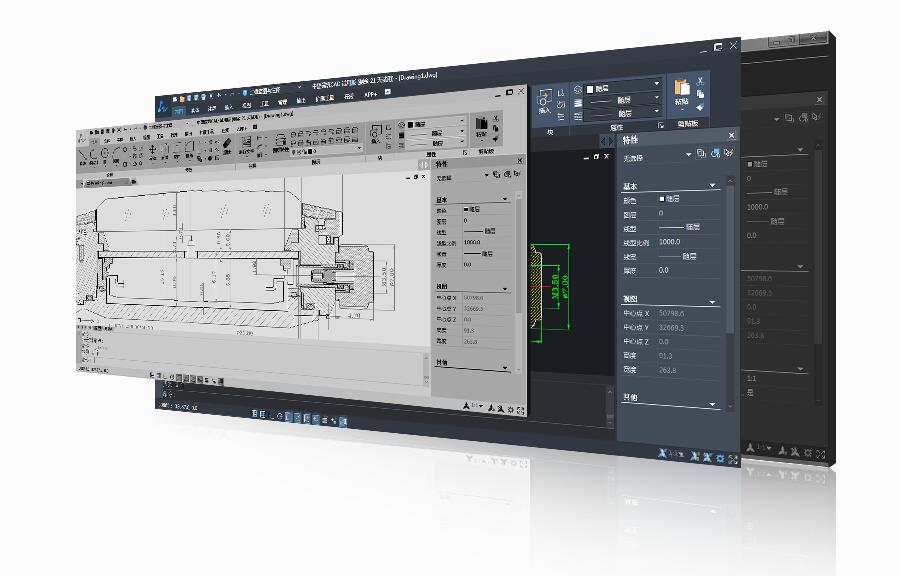Click the Match Properties brush in the blue window
Screen dimensions: 900x576
coord(700,107)
